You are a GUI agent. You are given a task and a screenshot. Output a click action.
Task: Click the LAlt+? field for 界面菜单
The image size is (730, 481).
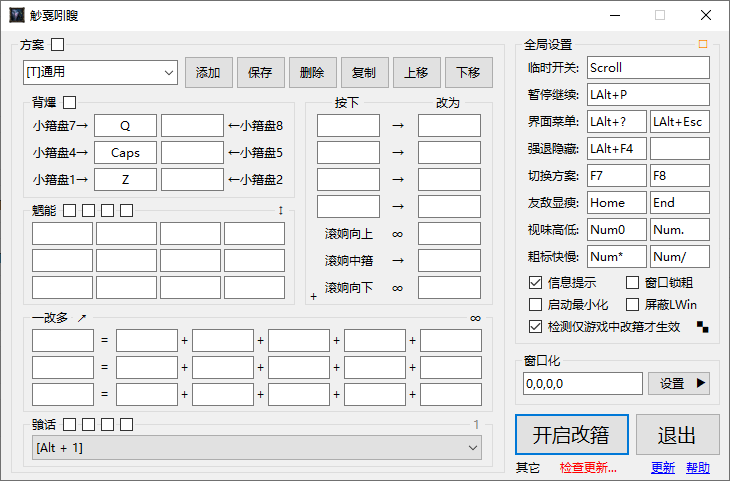pos(616,122)
